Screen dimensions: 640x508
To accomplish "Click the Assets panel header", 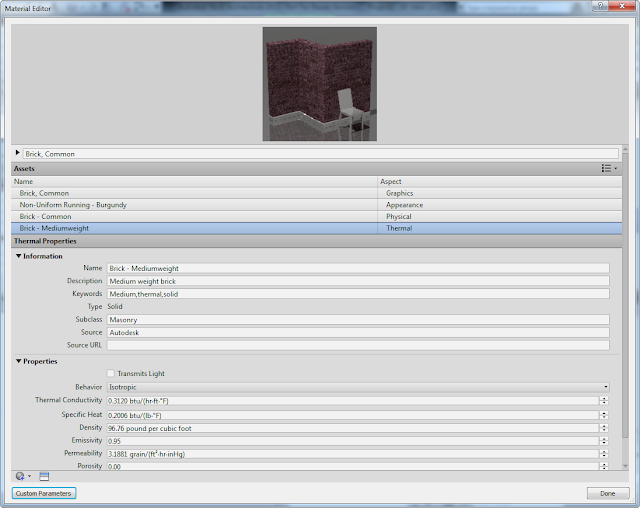I will pyautogui.click(x=316, y=168).
